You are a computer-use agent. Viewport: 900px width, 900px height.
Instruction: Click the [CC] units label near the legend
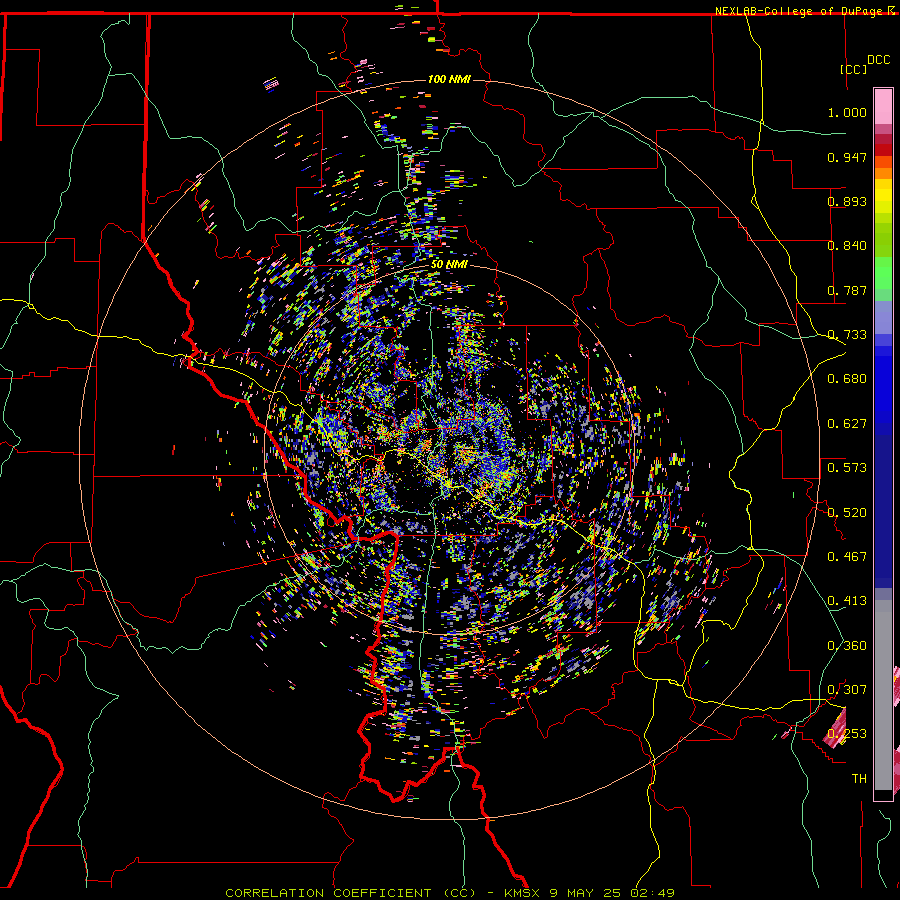click(854, 69)
